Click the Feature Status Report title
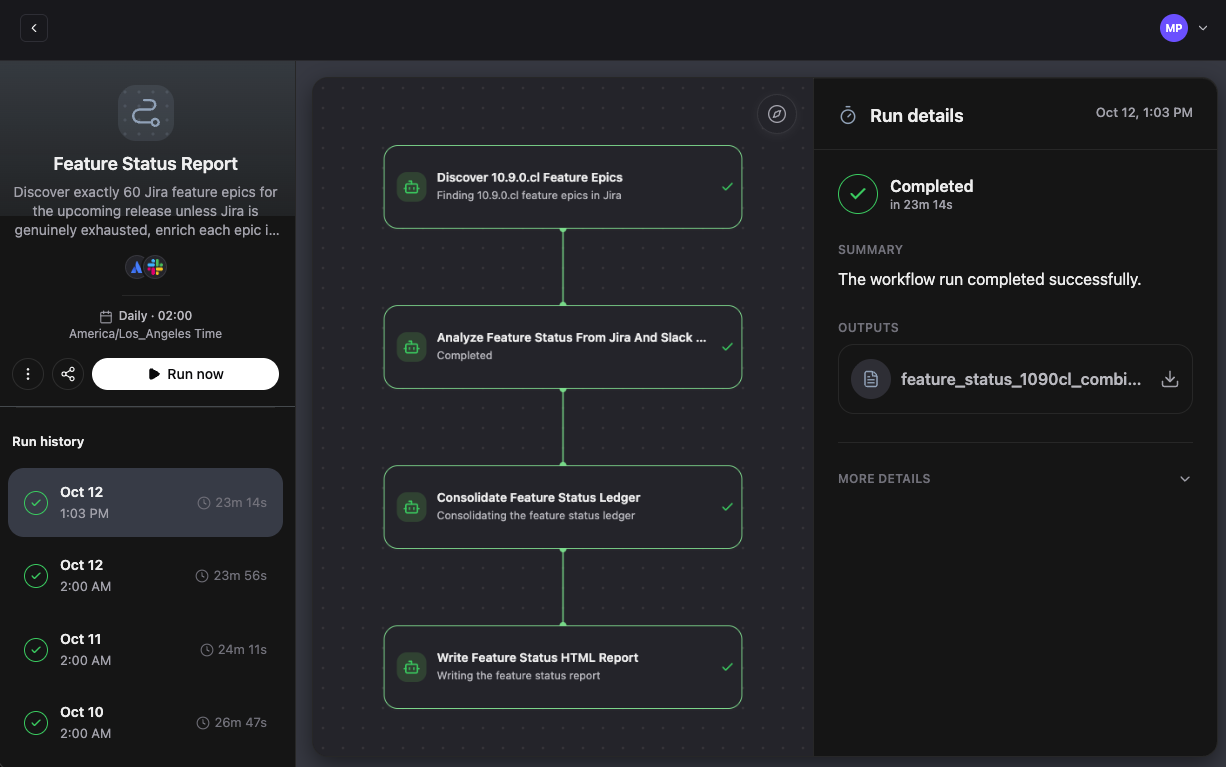Viewport: 1226px width, 767px height. pos(146,164)
